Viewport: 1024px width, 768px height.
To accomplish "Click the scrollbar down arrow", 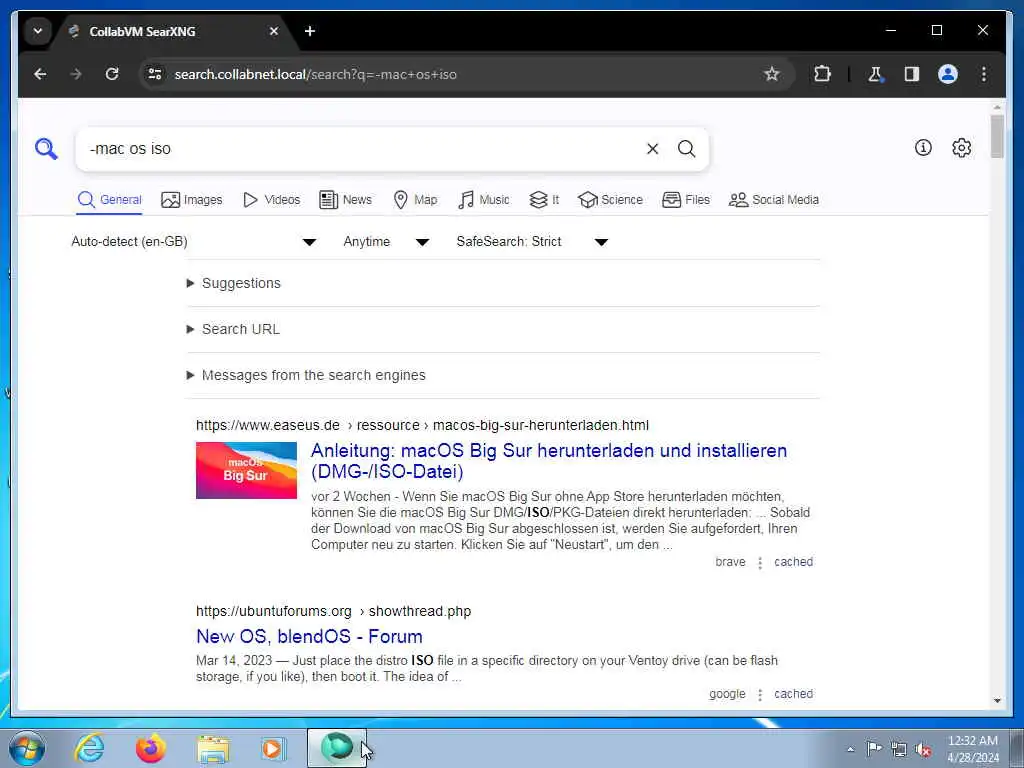I will click(x=997, y=701).
